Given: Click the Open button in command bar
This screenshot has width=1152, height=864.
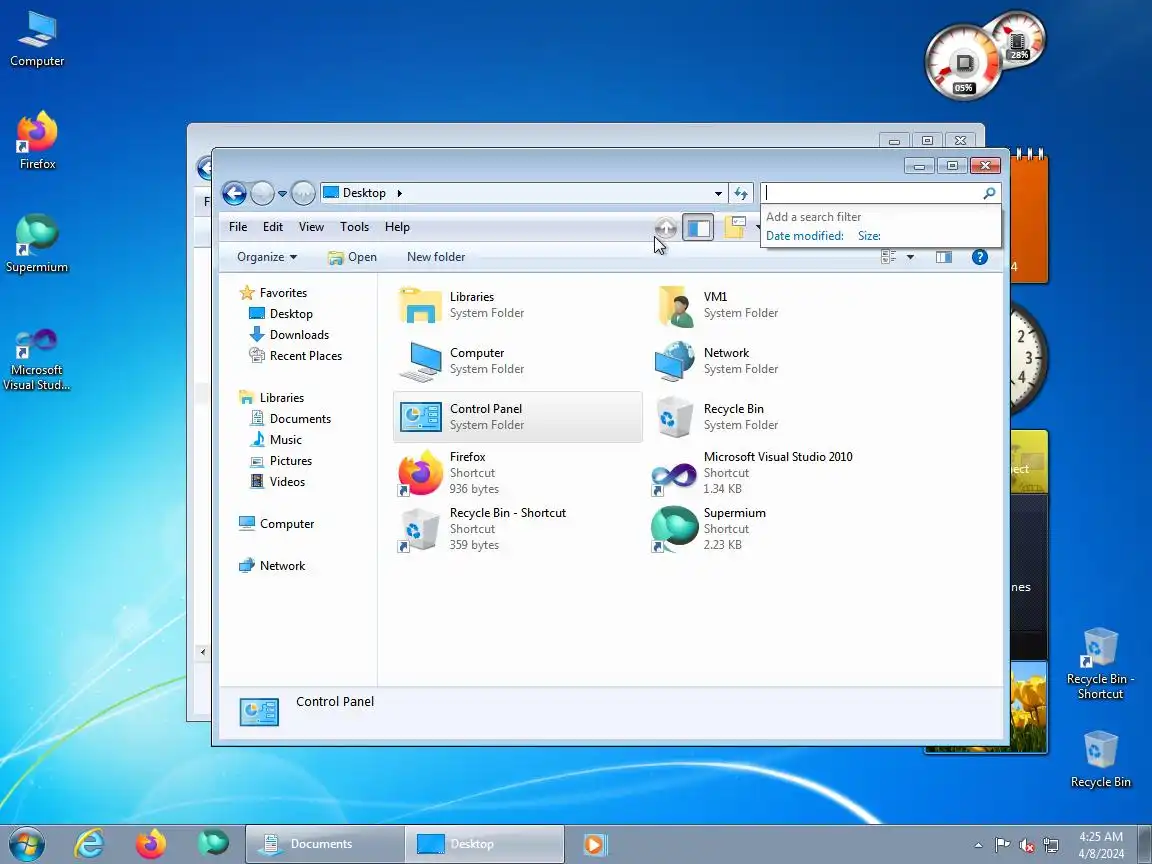Looking at the screenshot, I should 353,257.
